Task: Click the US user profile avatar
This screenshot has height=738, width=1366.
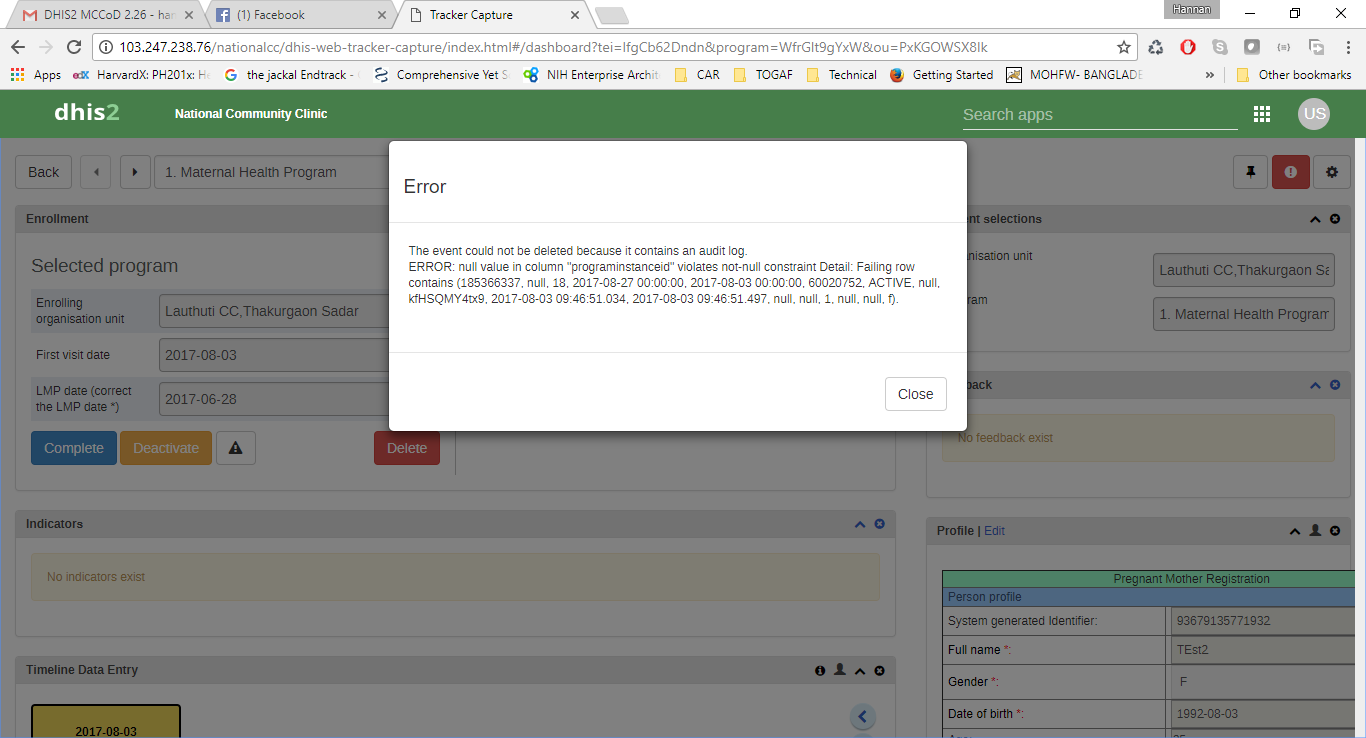Action: pos(1314,114)
